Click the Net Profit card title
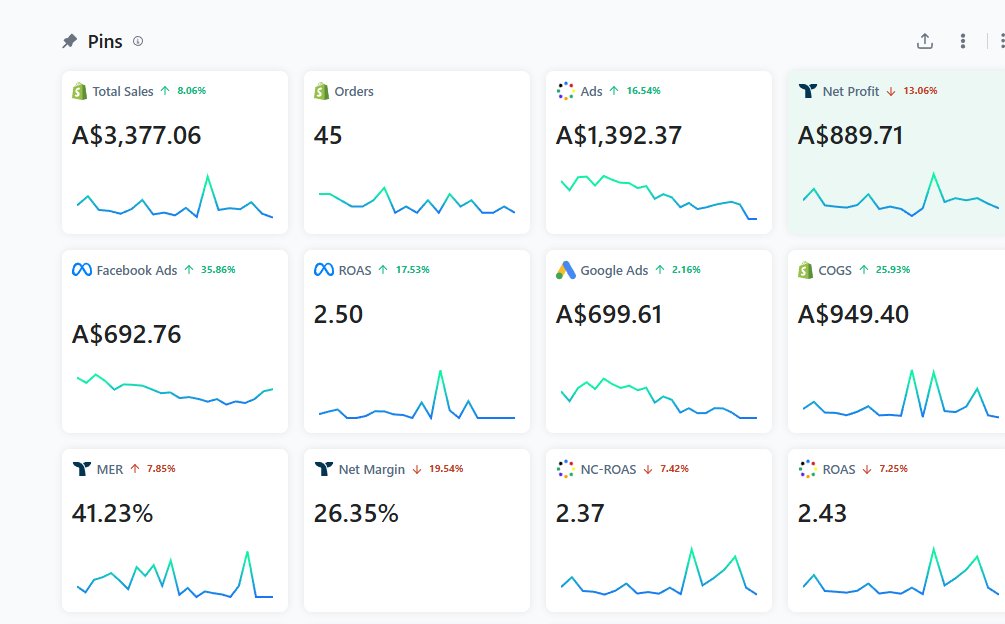The width and height of the screenshot is (1005, 624). click(x=851, y=91)
